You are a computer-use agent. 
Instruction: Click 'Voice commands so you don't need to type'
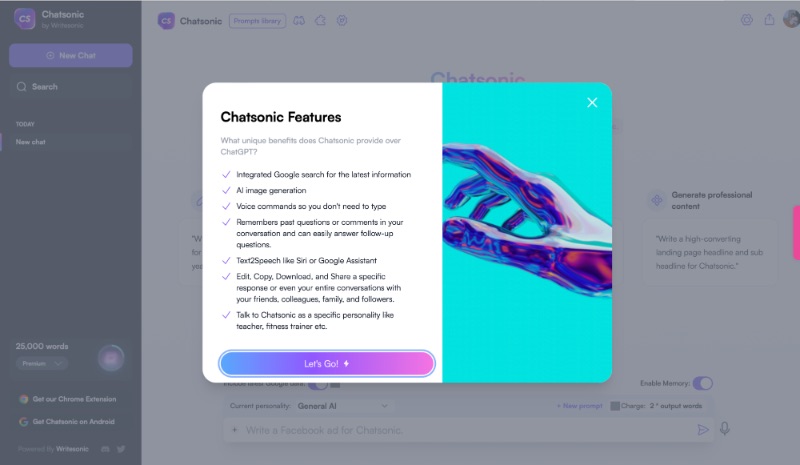click(311, 206)
